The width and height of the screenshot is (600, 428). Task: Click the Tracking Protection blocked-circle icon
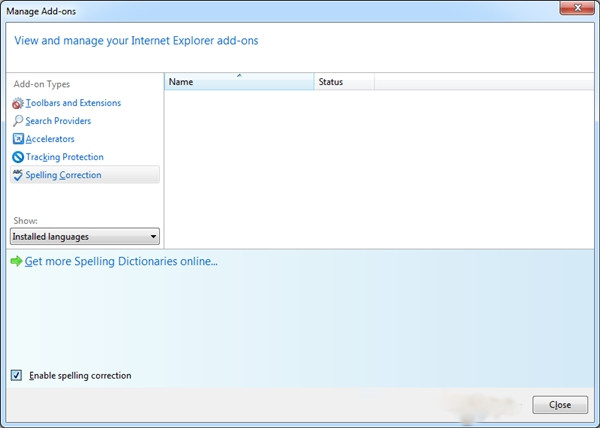point(18,157)
